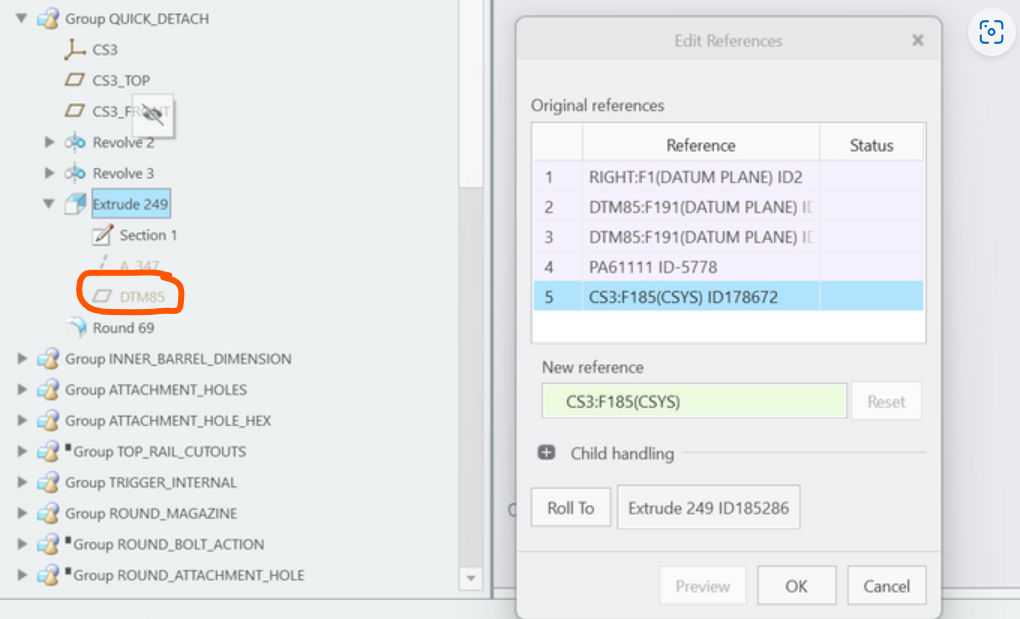Screen dimensions: 1020x619
Task: Confirm changes with the OK button
Action: click(796, 585)
